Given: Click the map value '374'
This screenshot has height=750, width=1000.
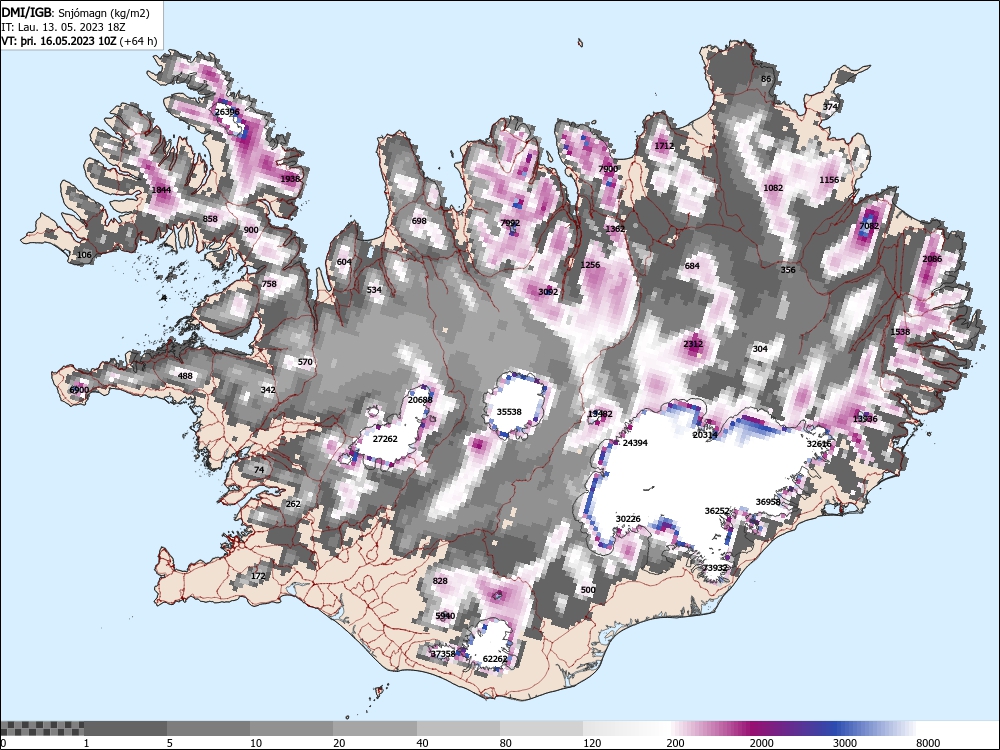Looking at the screenshot, I should 830,107.
